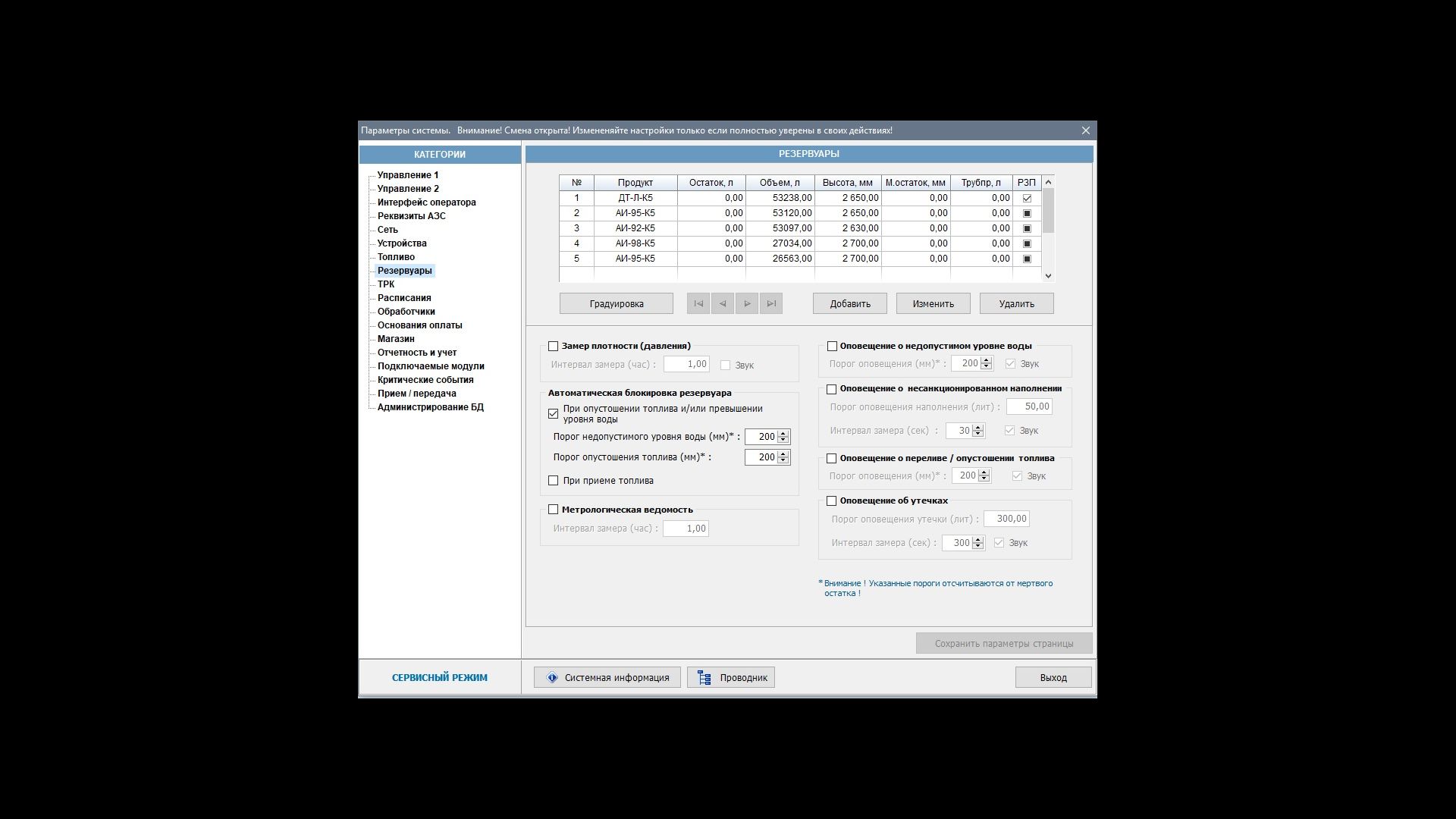Open Системная информация panel
1456x819 pixels.
(x=607, y=677)
